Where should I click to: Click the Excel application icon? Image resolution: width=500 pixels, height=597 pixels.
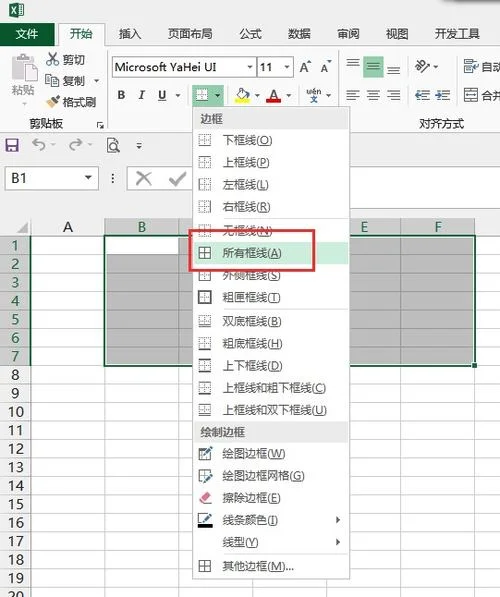pos(16,9)
